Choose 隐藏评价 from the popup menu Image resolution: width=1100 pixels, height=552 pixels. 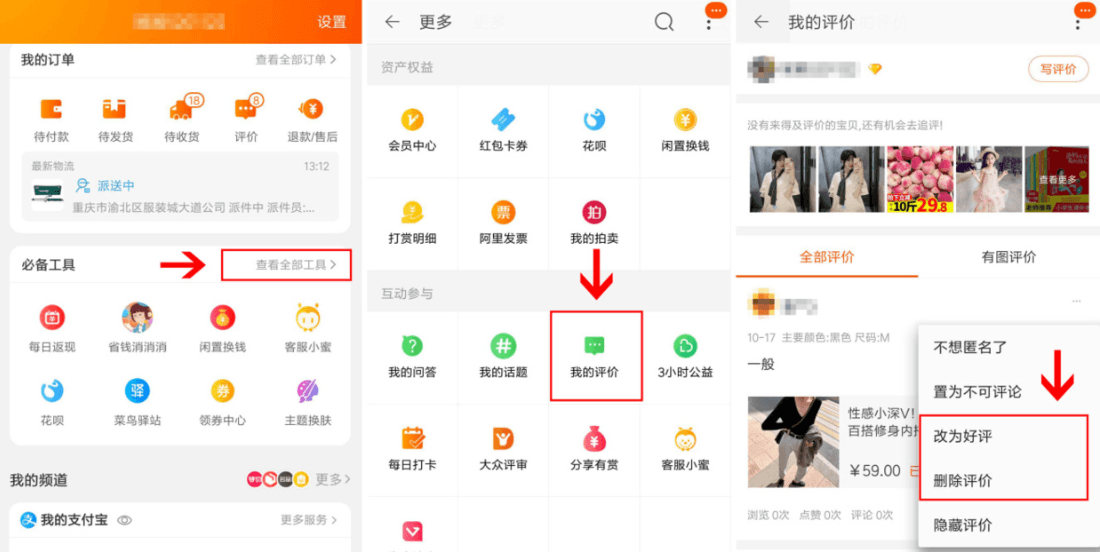pos(962,525)
